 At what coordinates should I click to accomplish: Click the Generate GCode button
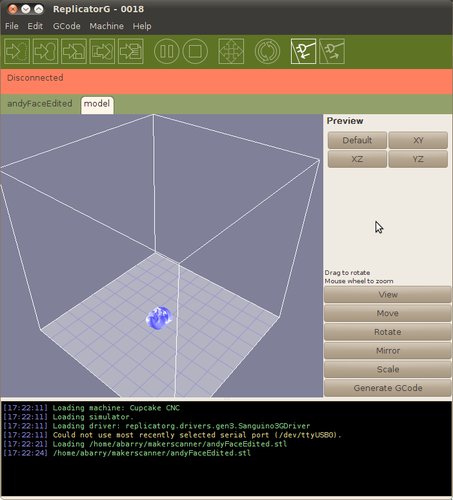[388, 388]
